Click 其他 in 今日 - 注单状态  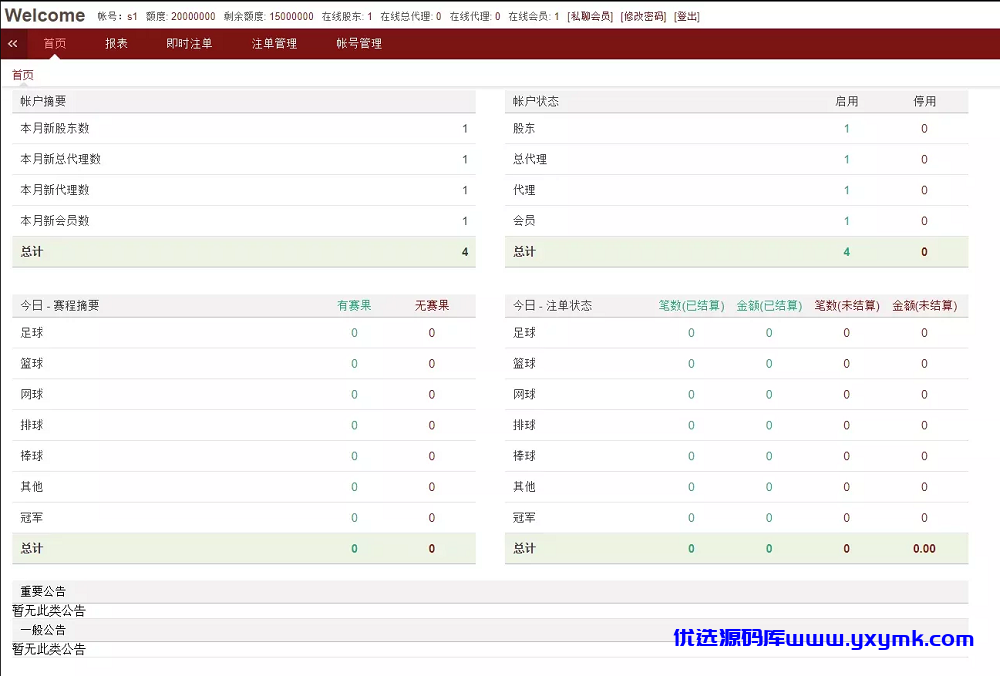(524, 487)
